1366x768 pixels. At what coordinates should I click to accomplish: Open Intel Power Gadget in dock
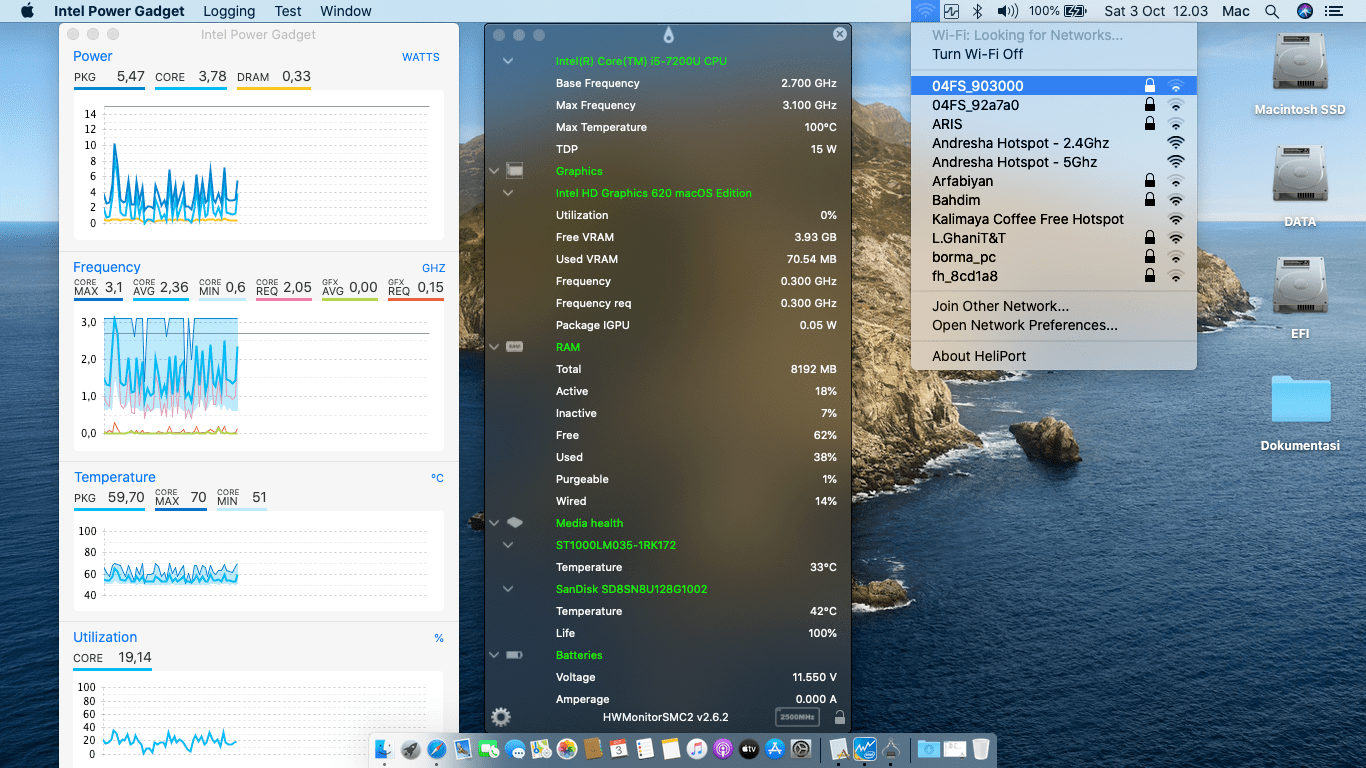(865, 749)
